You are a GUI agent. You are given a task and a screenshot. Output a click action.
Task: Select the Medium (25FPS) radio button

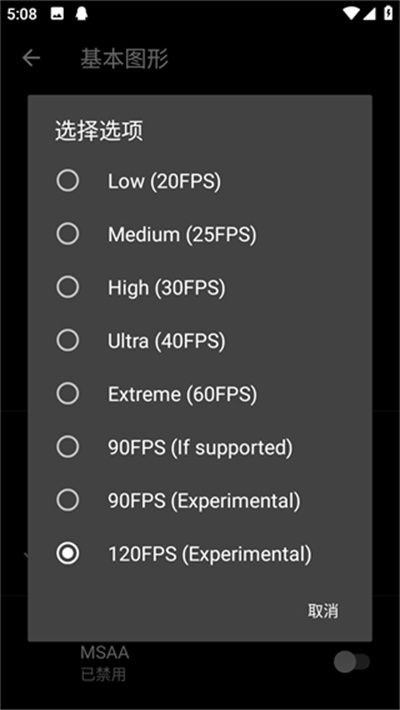[67, 234]
